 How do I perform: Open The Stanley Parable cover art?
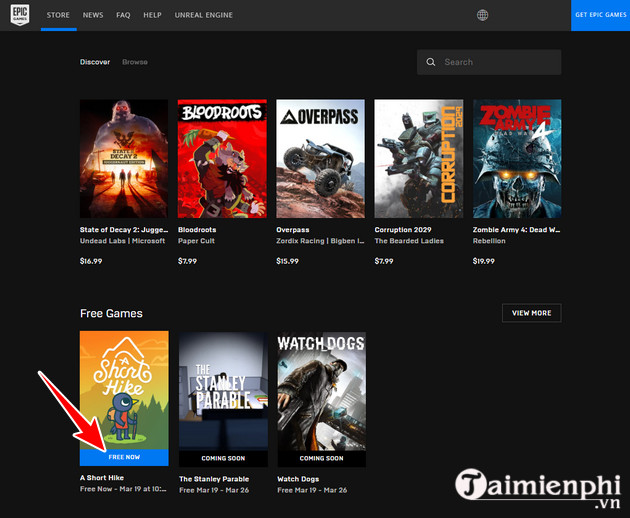(x=223, y=391)
